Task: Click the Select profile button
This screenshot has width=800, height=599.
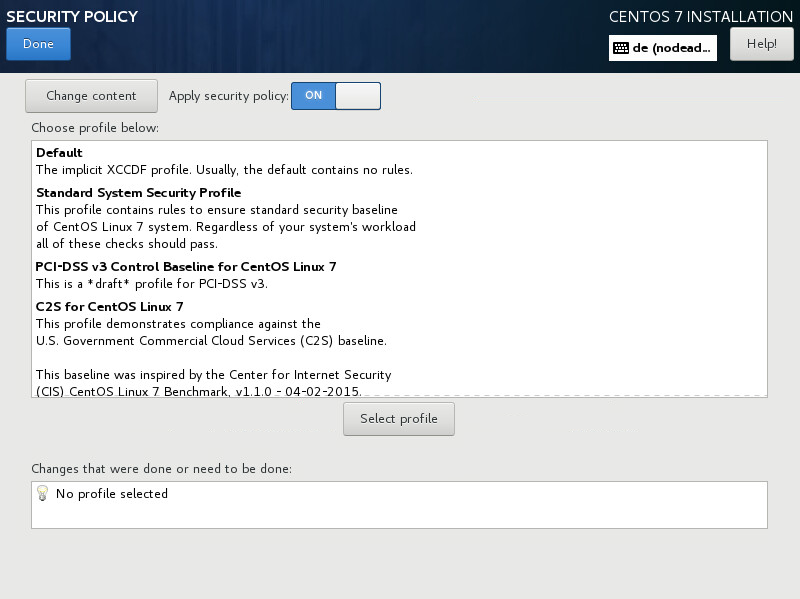Action: click(x=398, y=419)
